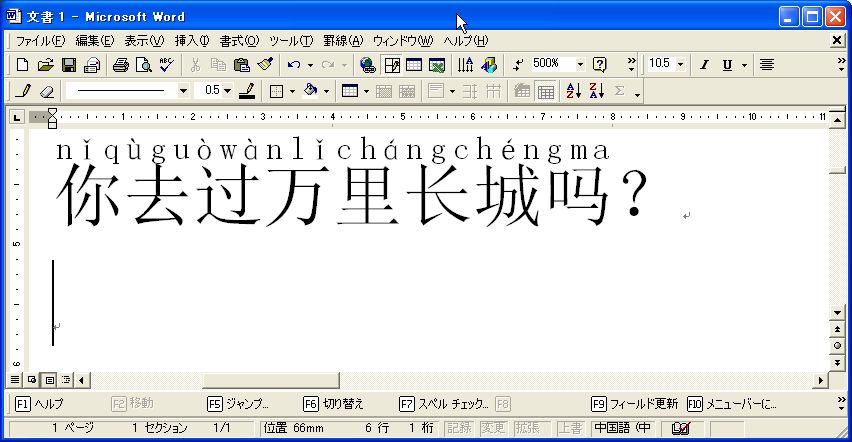Sort ascending with the A-Z icon
Viewport: 852px width, 442px height.
click(x=573, y=91)
